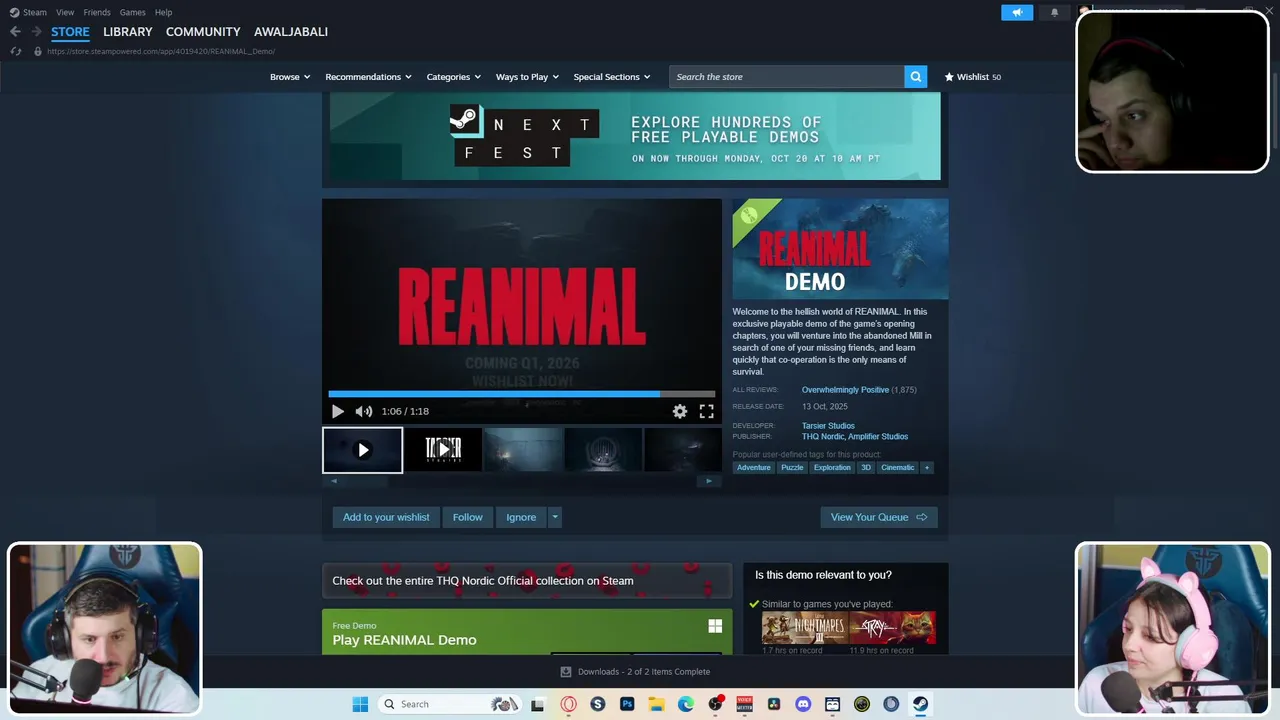Click the Follow button
1280x720 pixels.
pos(467,517)
